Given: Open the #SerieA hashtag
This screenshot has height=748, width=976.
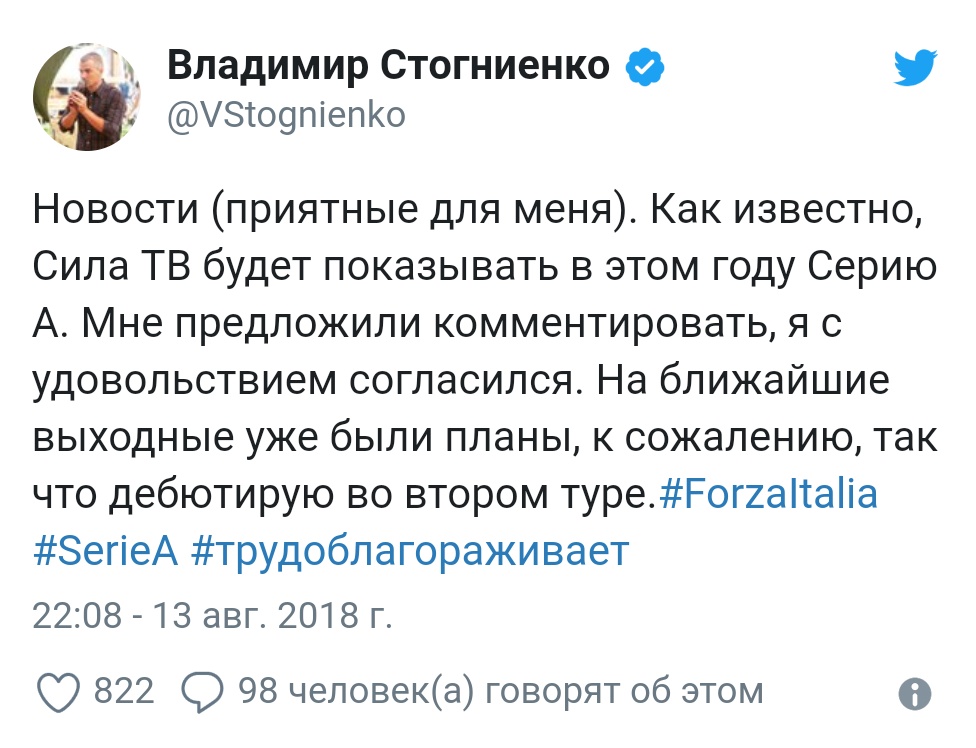Looking at the screenshot, I should click(x=106, y=551).
